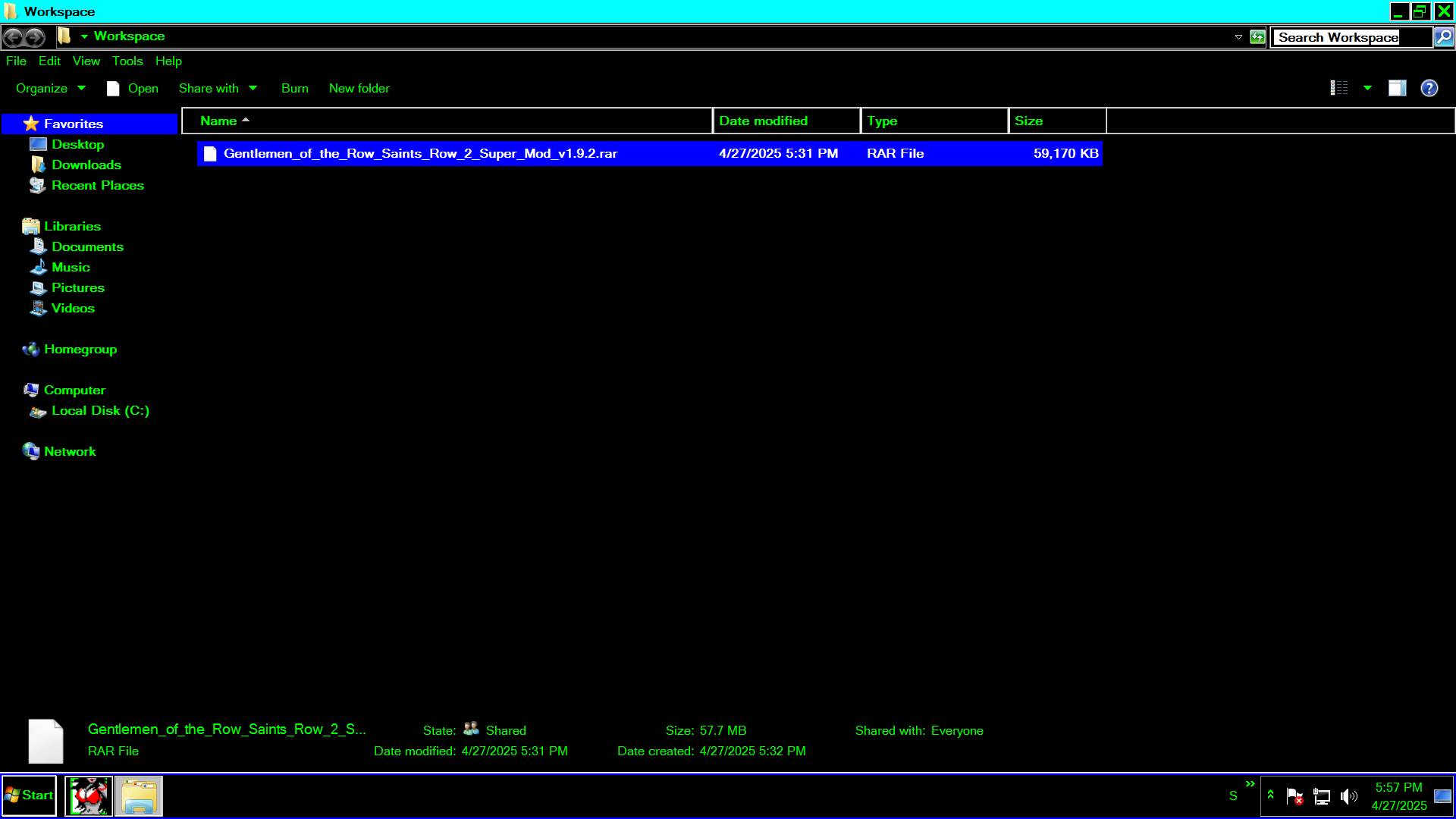Click the Network icon
The height and width of the screenshot is (819, 1456).
tap(30, 451)
